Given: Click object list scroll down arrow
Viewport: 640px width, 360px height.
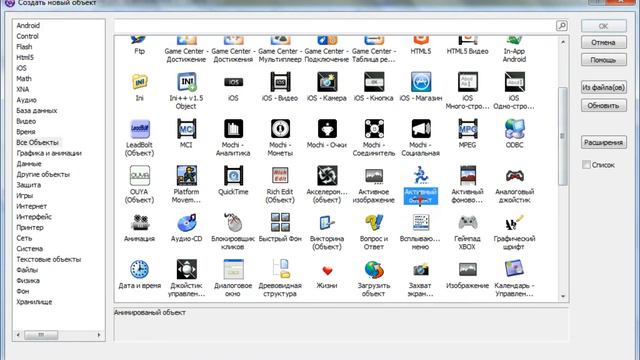Looking at the screenshot, I should coord(563,296).
